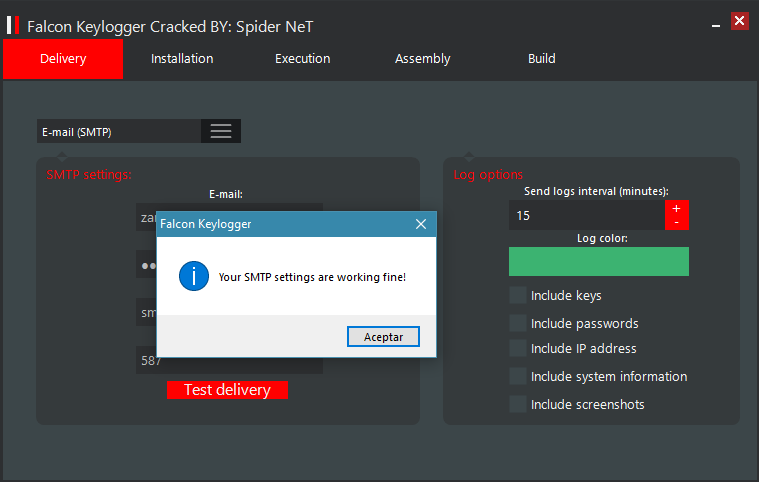Viewport: 759px width, 482px height.
Task: Check the Include IP address option
Action: pos(518,348)
